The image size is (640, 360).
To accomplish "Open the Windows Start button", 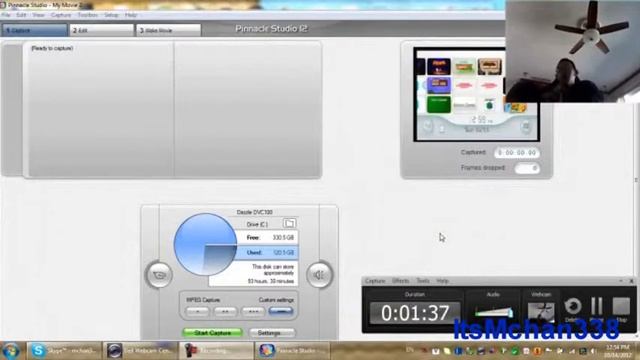I will (11, 351).
